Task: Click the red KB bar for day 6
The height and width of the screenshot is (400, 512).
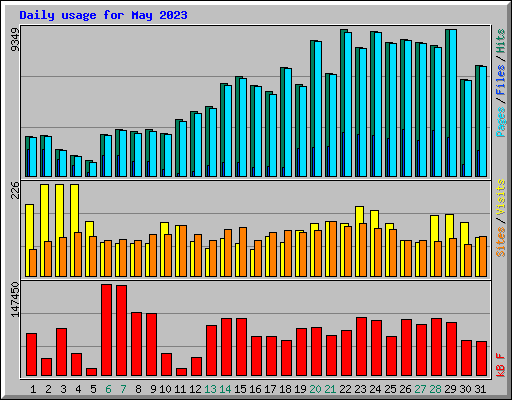Action: (x=106, y=330)
